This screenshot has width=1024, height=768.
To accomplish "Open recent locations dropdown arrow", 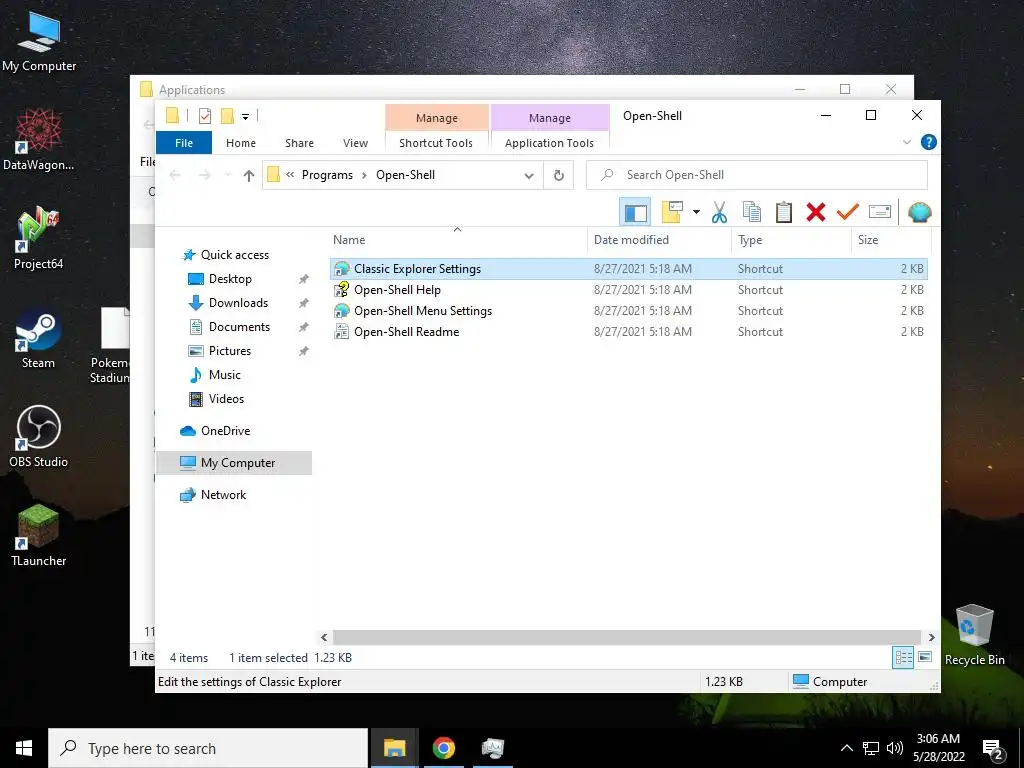I will [228, 175].
